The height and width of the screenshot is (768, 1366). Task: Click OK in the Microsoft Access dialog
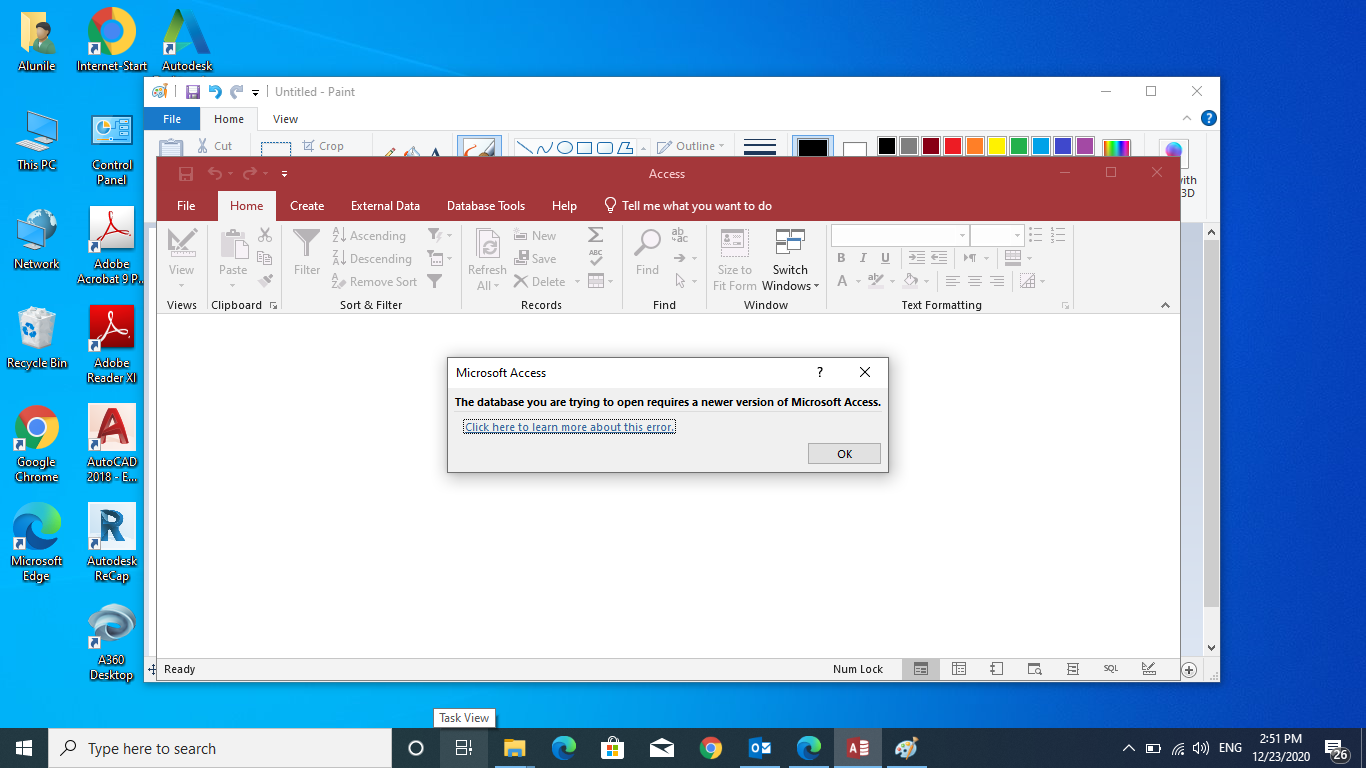pos(844,454)
